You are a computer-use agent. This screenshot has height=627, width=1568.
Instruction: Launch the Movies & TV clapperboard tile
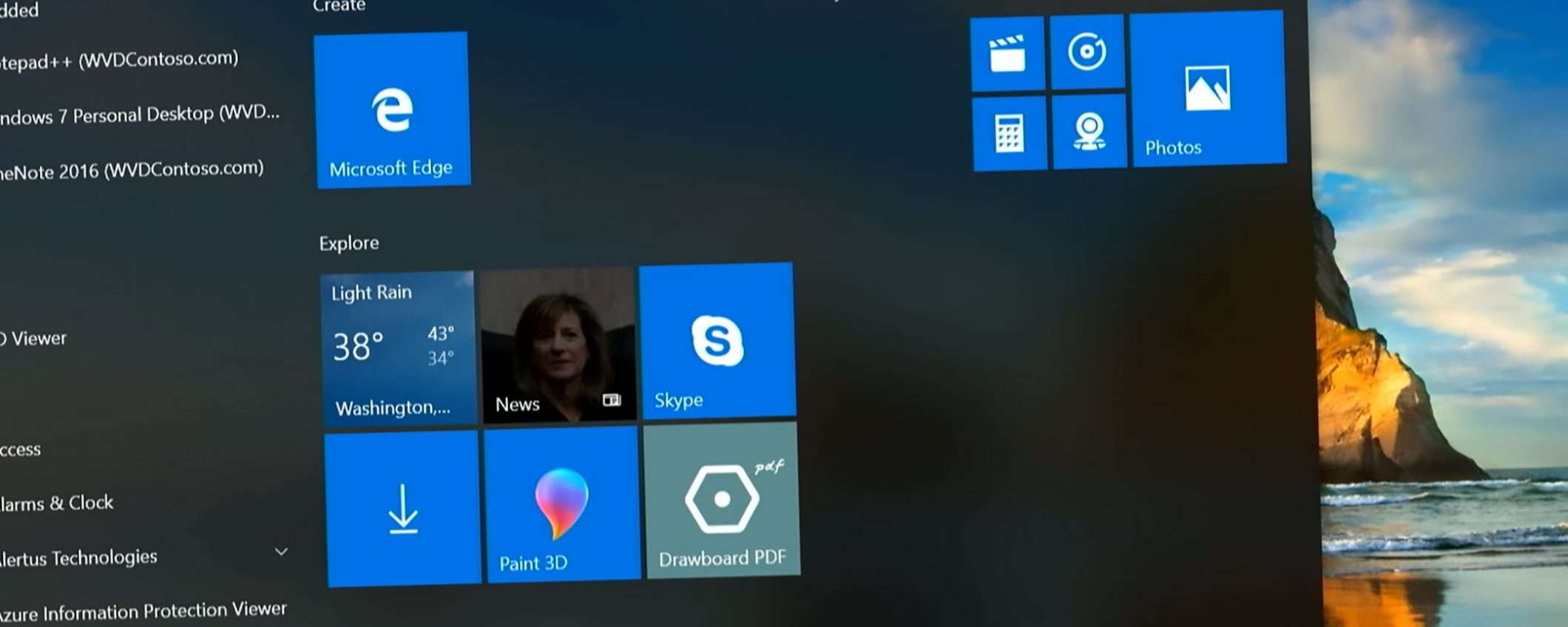click(1007, 53)
